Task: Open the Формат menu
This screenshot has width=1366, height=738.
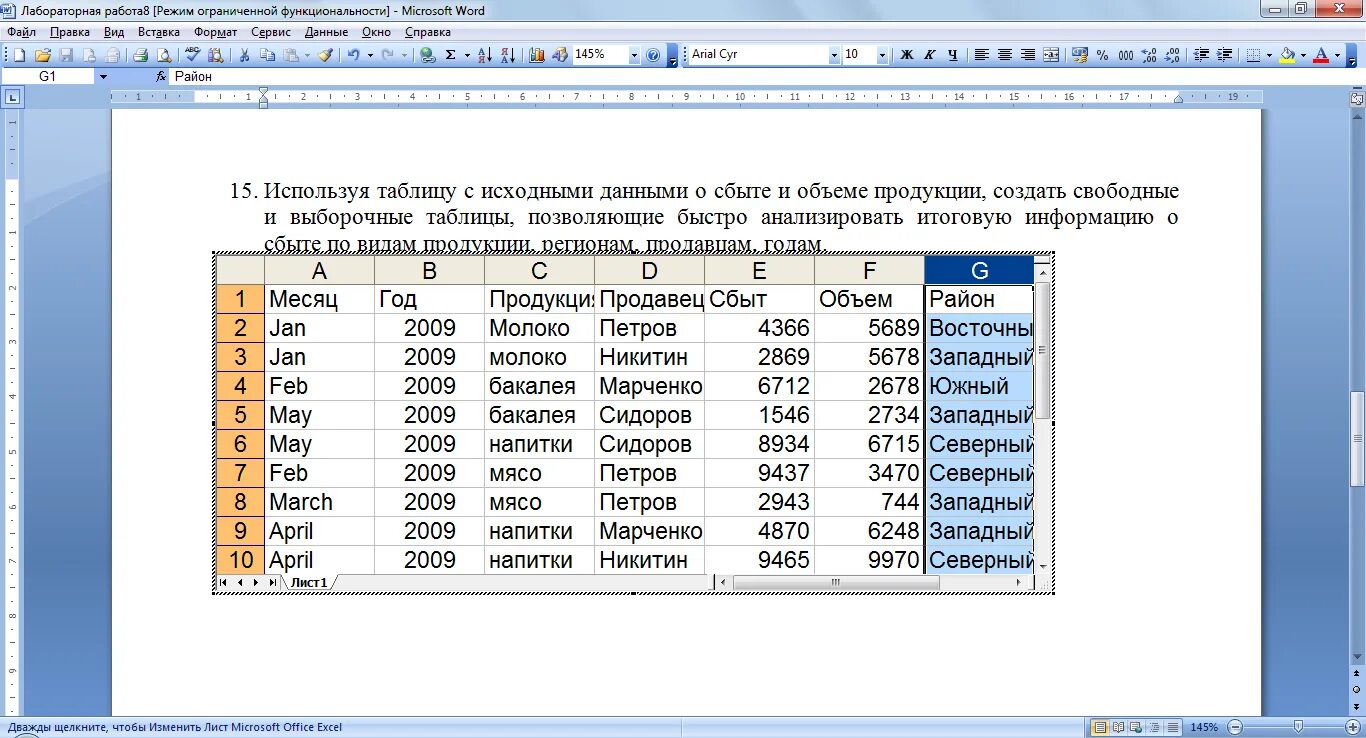Action: (216, 32)
